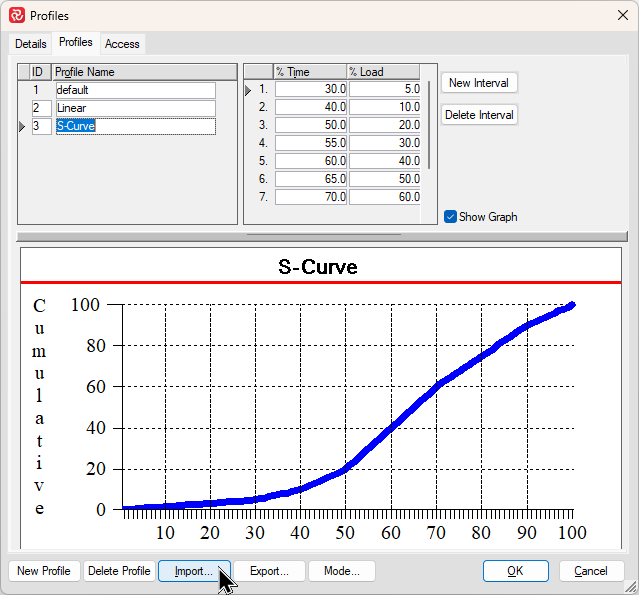The image size is (639, 595).
Task: Open the Access tab
Action: coord(122,44)
